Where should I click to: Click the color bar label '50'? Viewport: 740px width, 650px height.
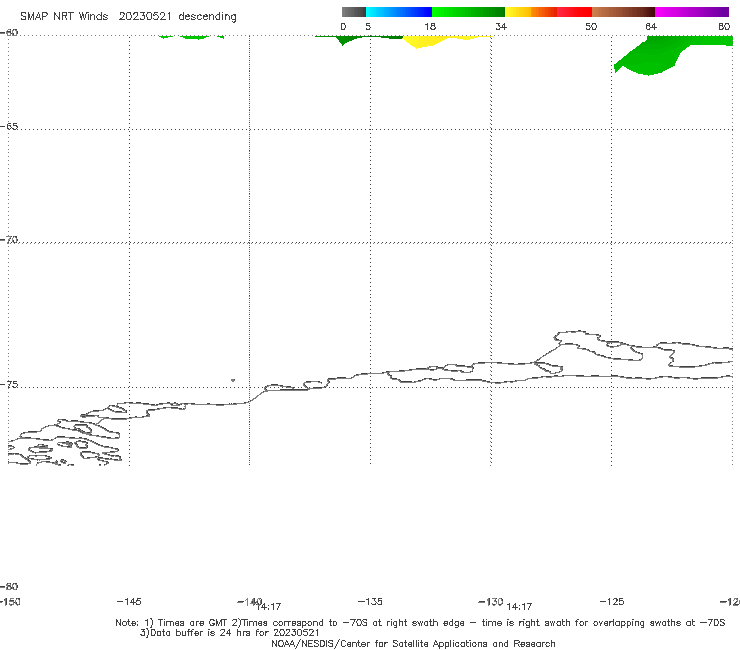click(591, 27)
